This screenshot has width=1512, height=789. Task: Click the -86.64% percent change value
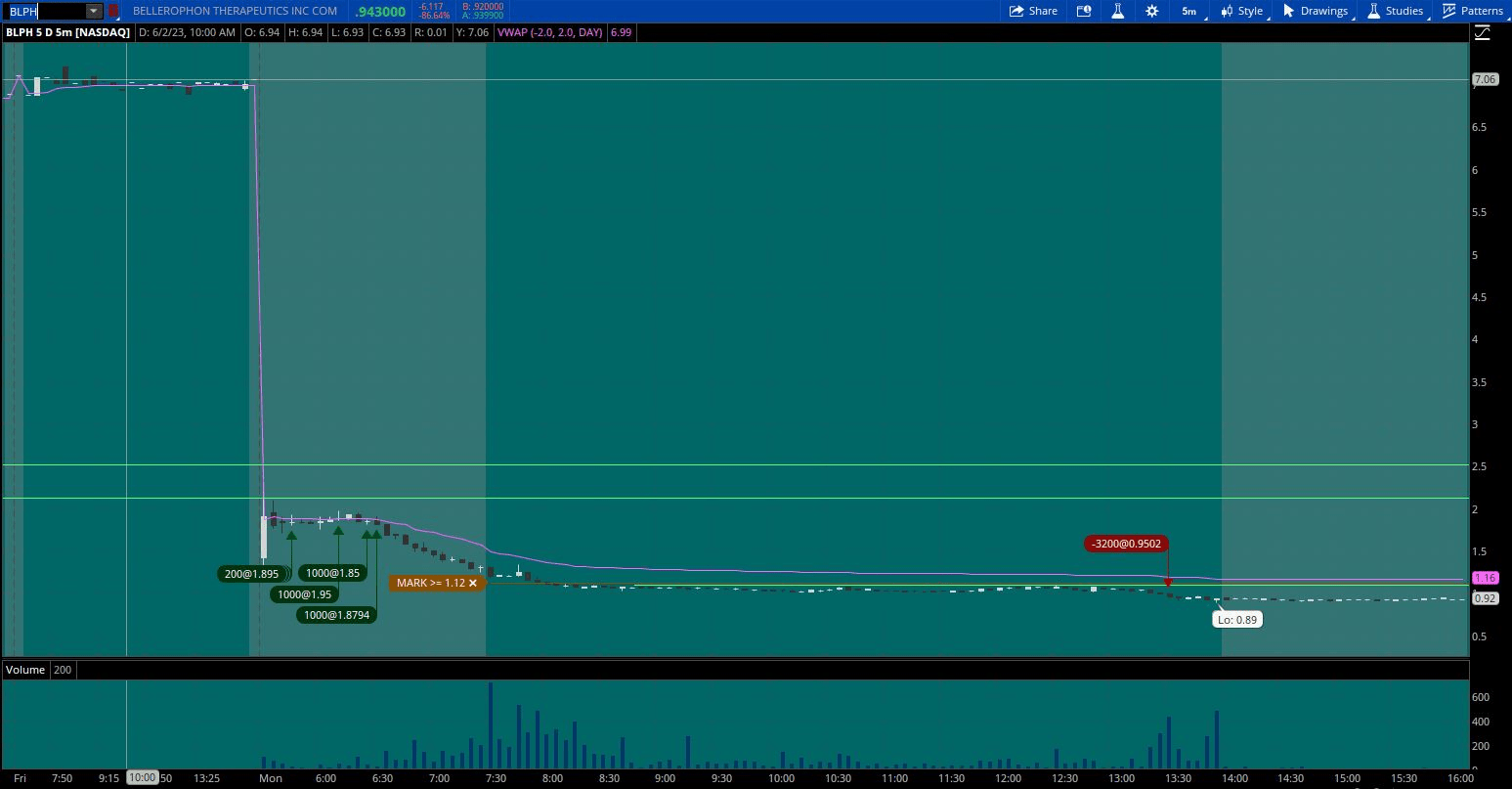(x=434, y=16)
